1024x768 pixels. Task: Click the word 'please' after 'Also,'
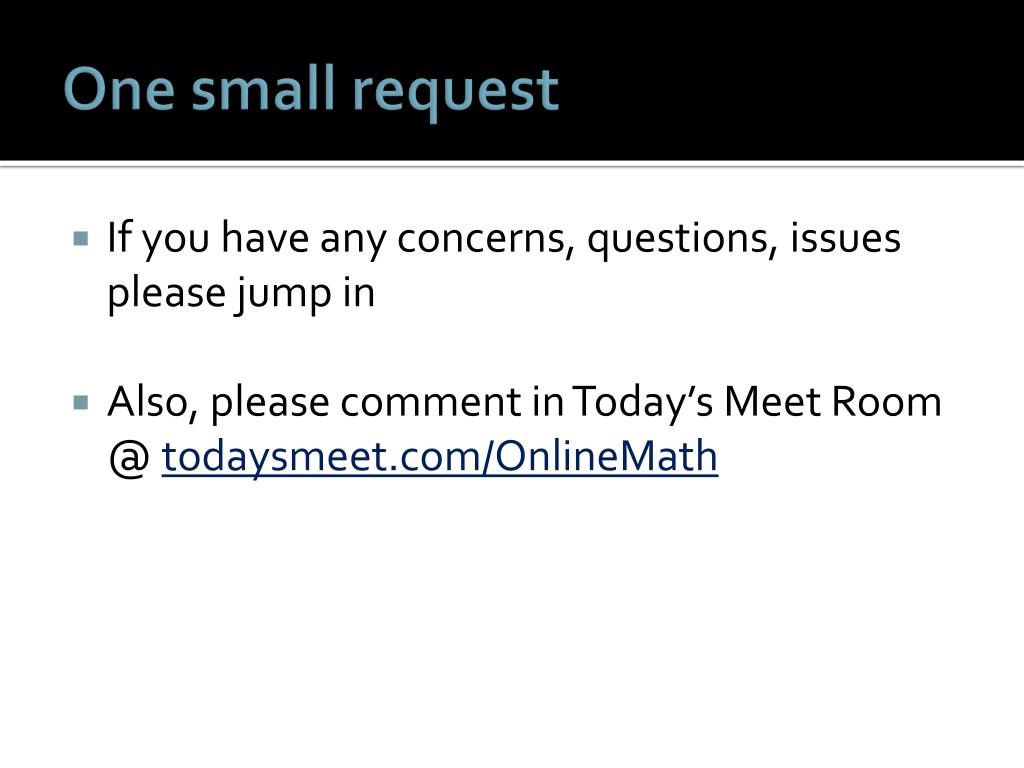[270, 403]
